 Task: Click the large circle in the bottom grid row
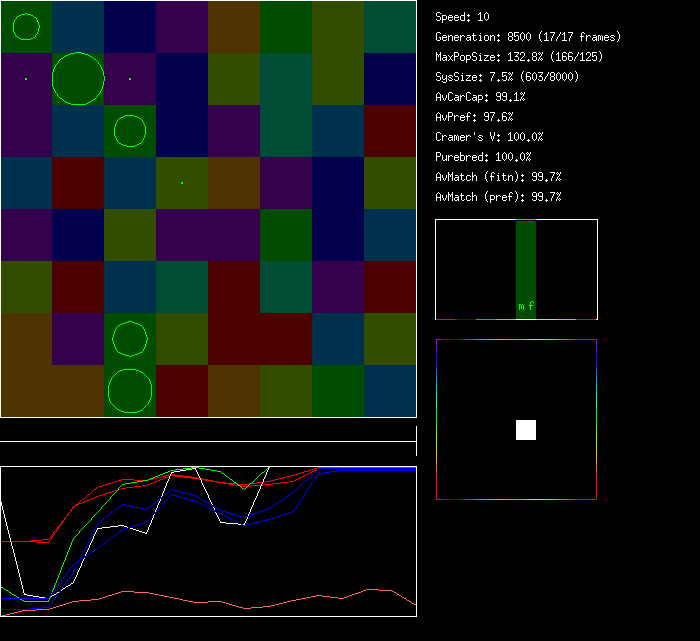point(130,391)
